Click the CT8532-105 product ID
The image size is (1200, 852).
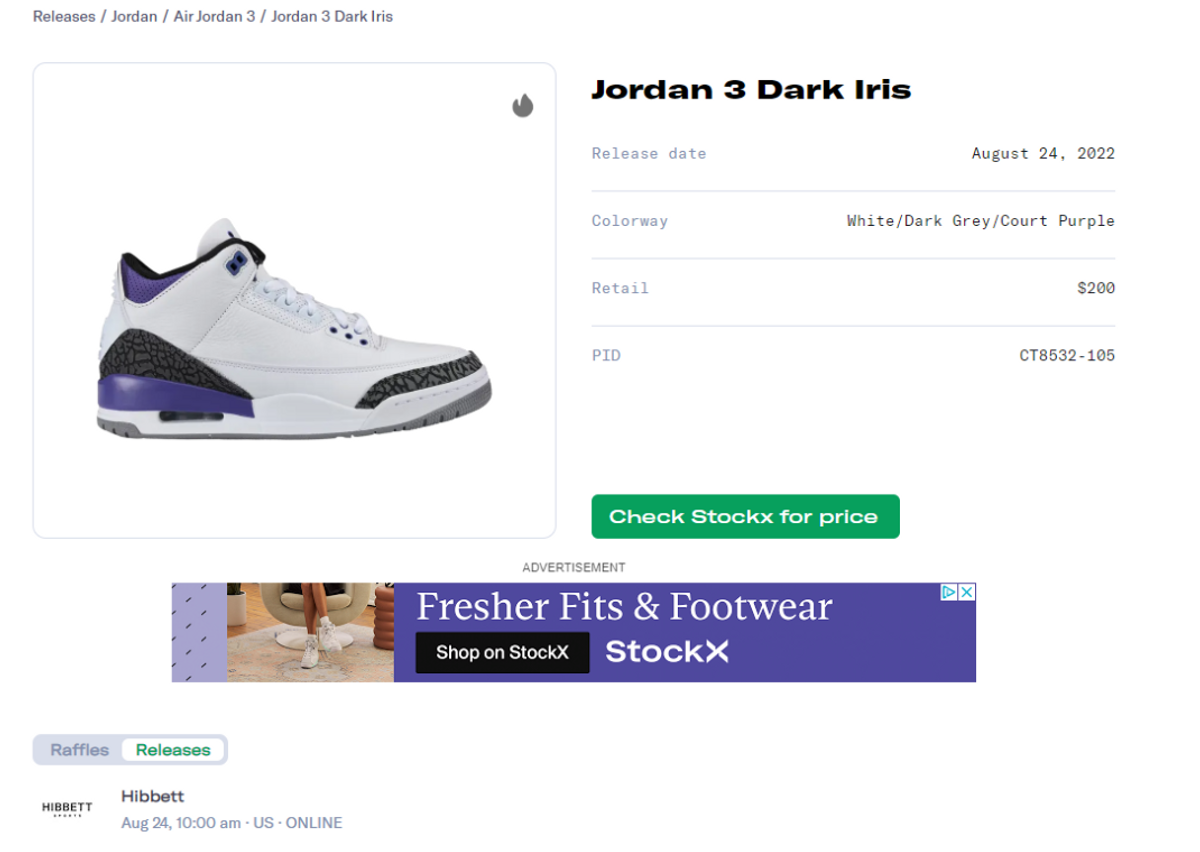[1067, 355]
